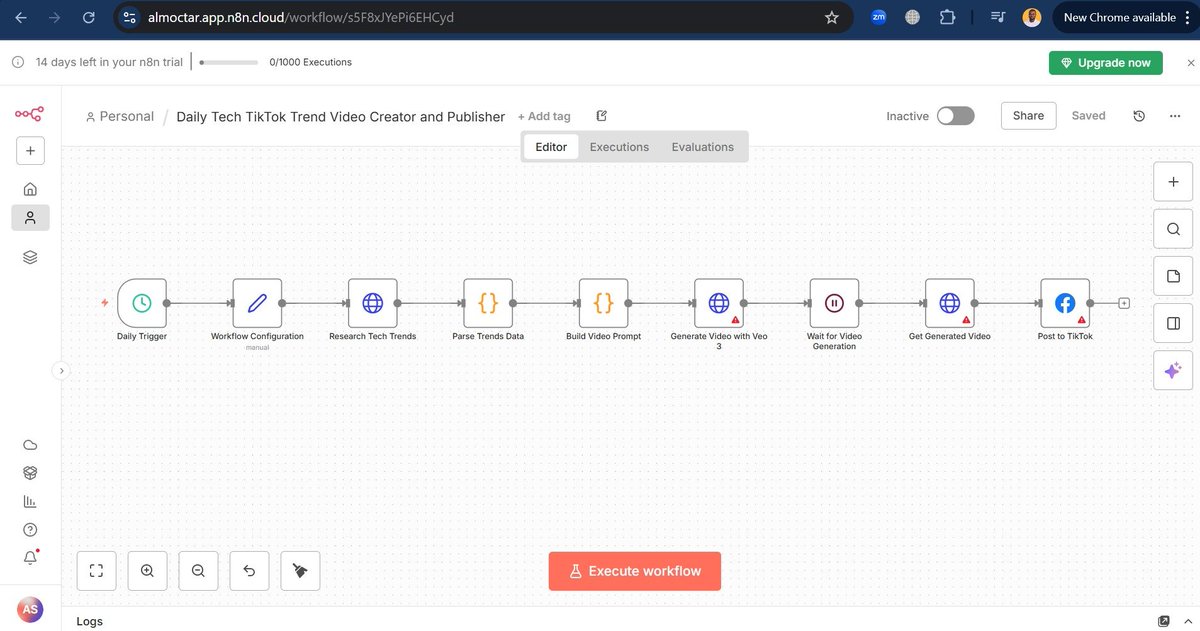Bookmark this page with the star
Viewport: 1200px width, 631px height.
(832, 17)
